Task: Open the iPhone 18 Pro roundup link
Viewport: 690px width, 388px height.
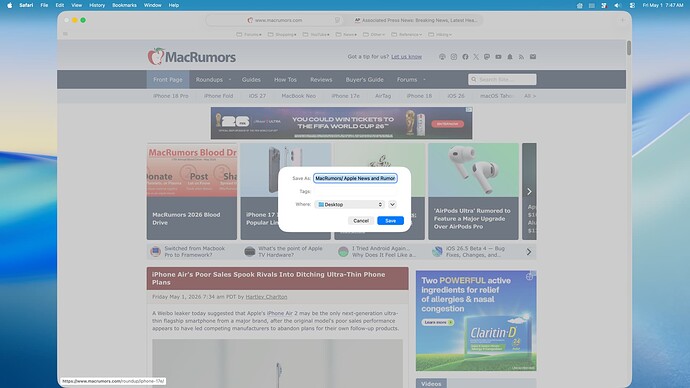Action: click(170, 96)
